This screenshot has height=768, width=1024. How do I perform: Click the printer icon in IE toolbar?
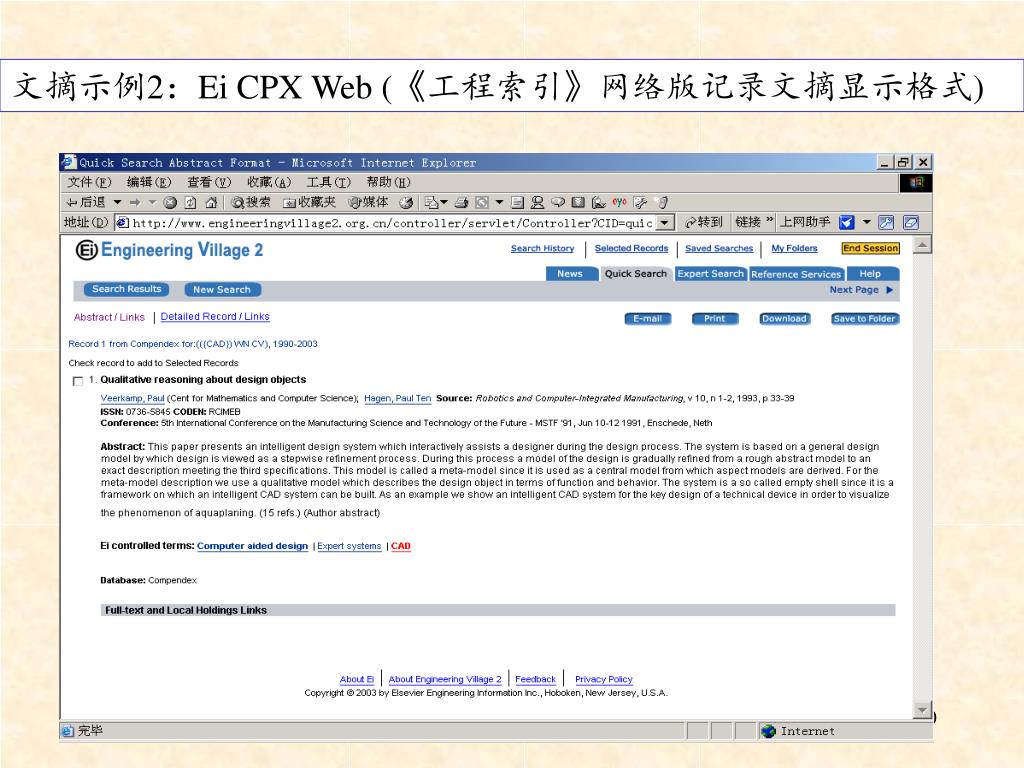tap(461, 202)
